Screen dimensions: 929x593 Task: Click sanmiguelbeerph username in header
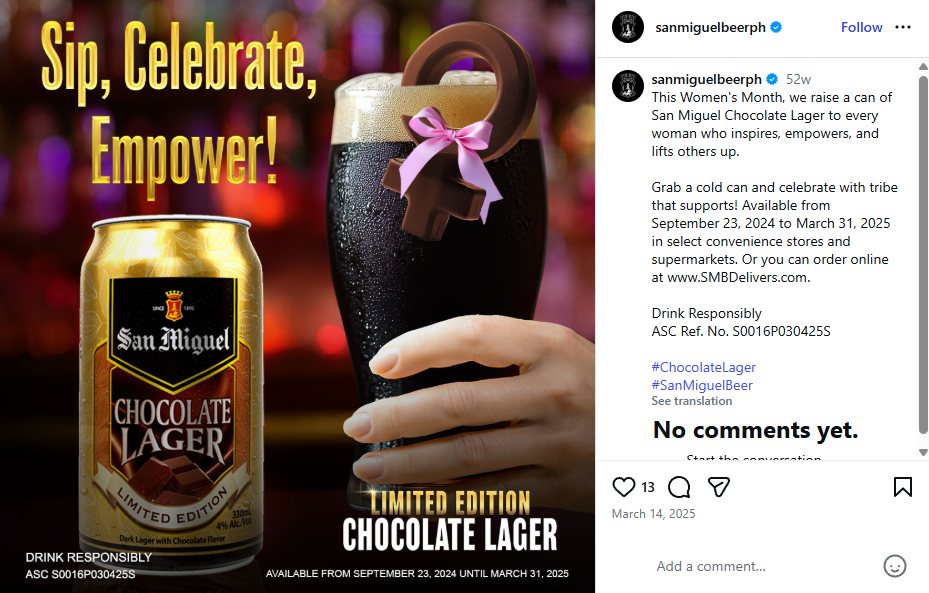point(710,27)
